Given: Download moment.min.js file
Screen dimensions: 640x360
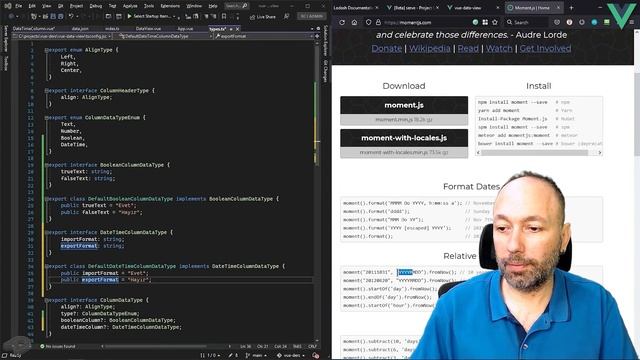Looking at the screenshot, I should 404,120.
